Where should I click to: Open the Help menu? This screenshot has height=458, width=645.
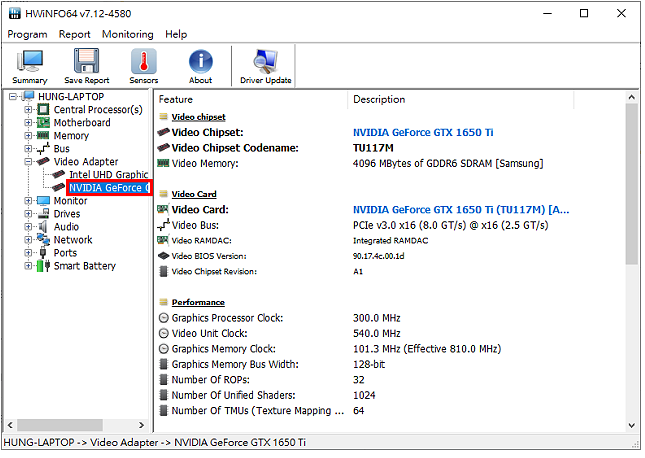pyautogui.click(x=176, y=35)
